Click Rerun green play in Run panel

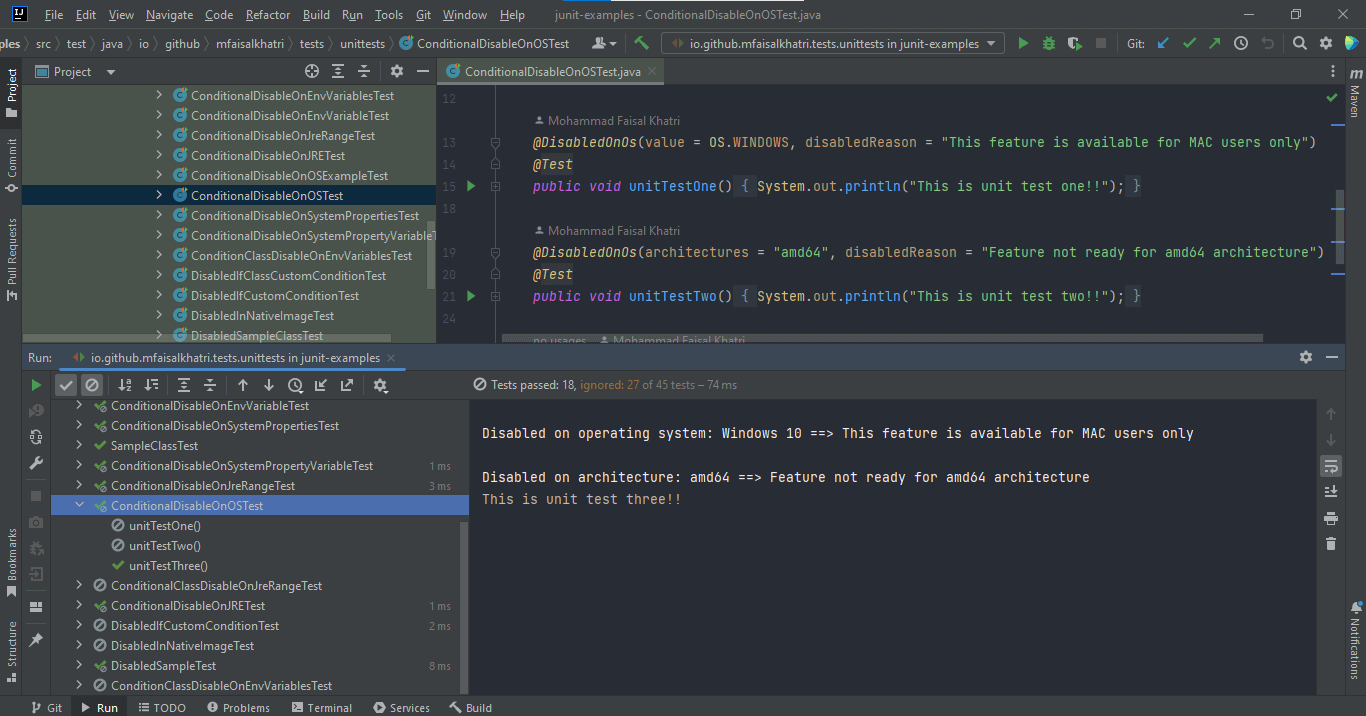tap(36, 385)
